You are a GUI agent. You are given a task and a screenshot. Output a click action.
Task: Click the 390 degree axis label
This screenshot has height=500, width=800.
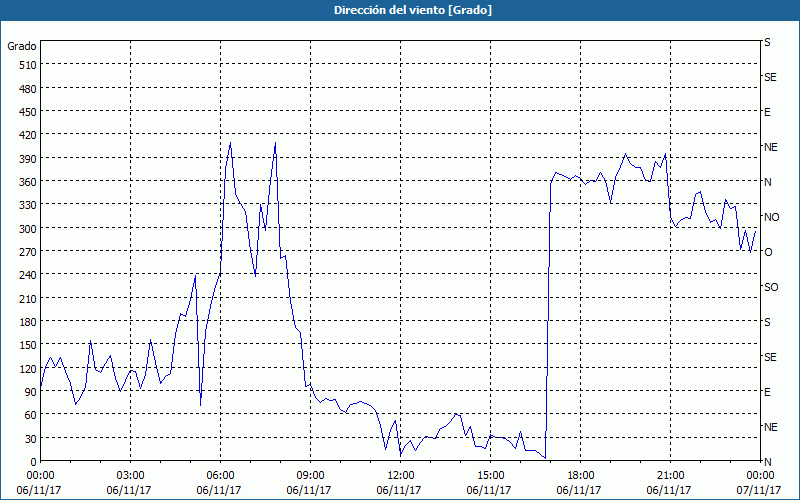point(28,159)
